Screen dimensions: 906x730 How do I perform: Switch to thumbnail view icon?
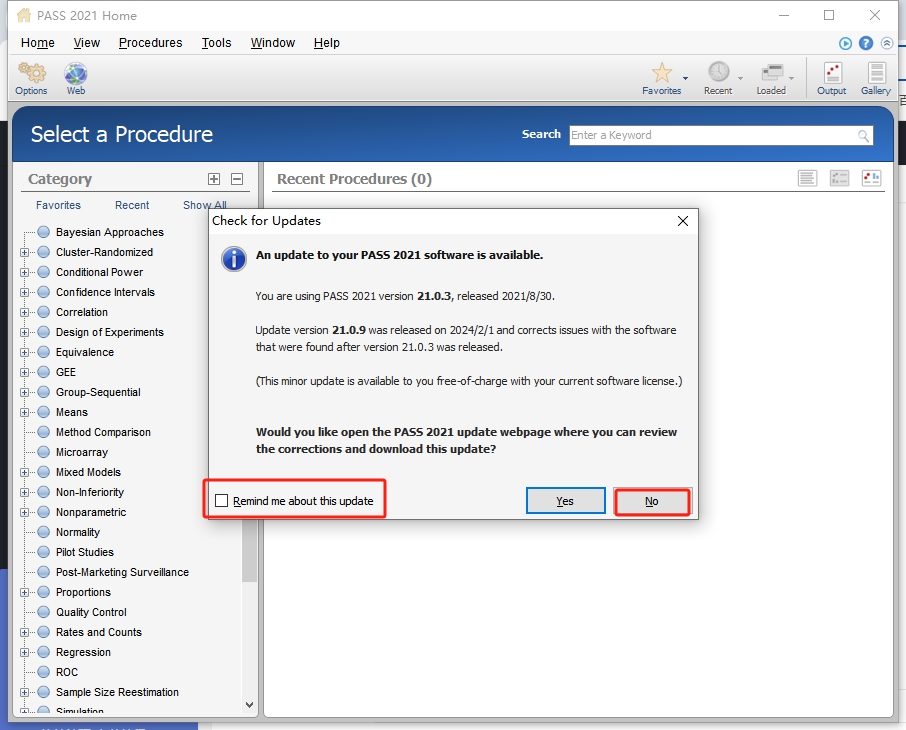click(x=871, y=178)
